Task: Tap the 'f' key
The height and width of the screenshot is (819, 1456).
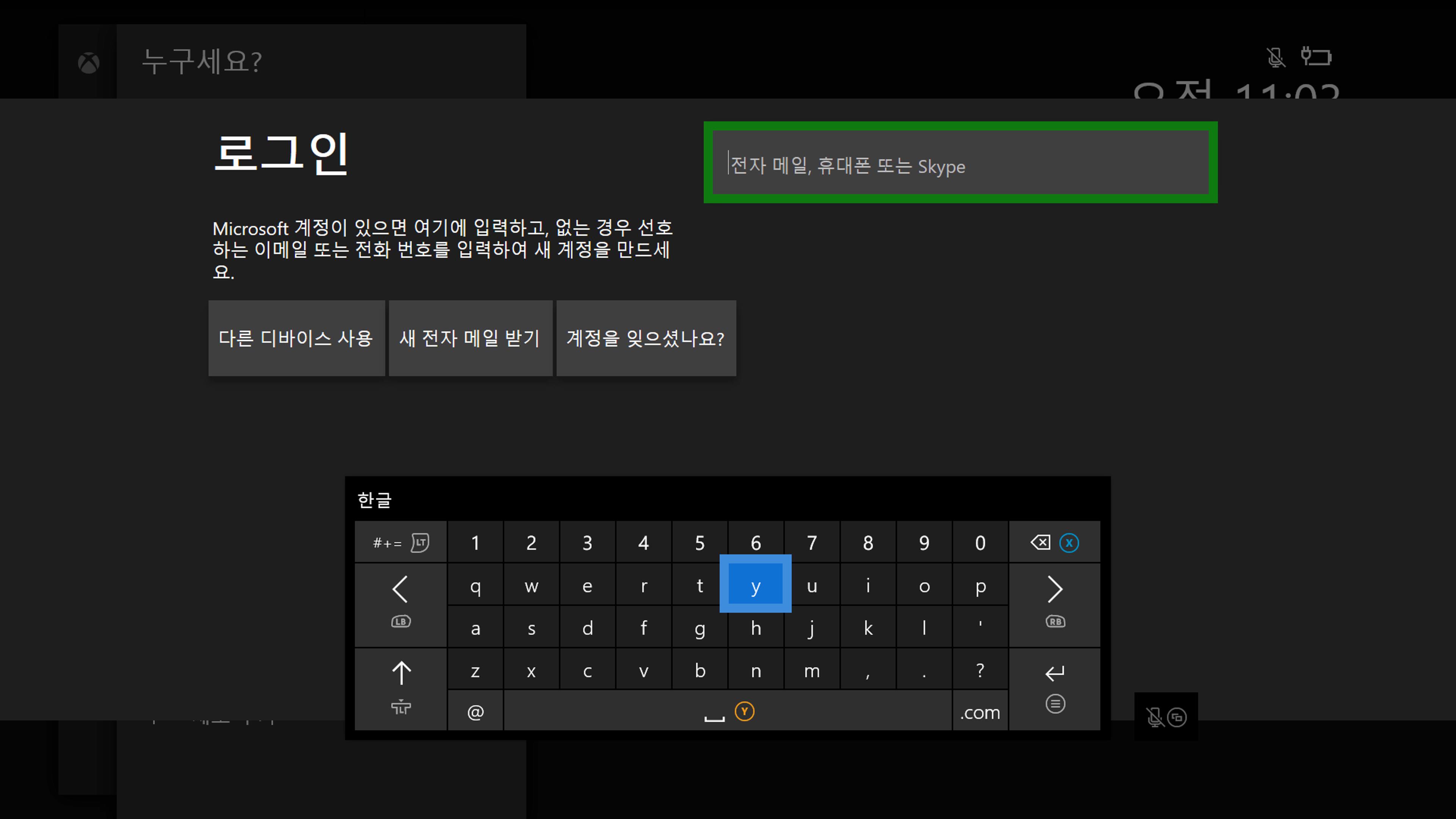Action: pyautogui.click(x=643, y=627)
